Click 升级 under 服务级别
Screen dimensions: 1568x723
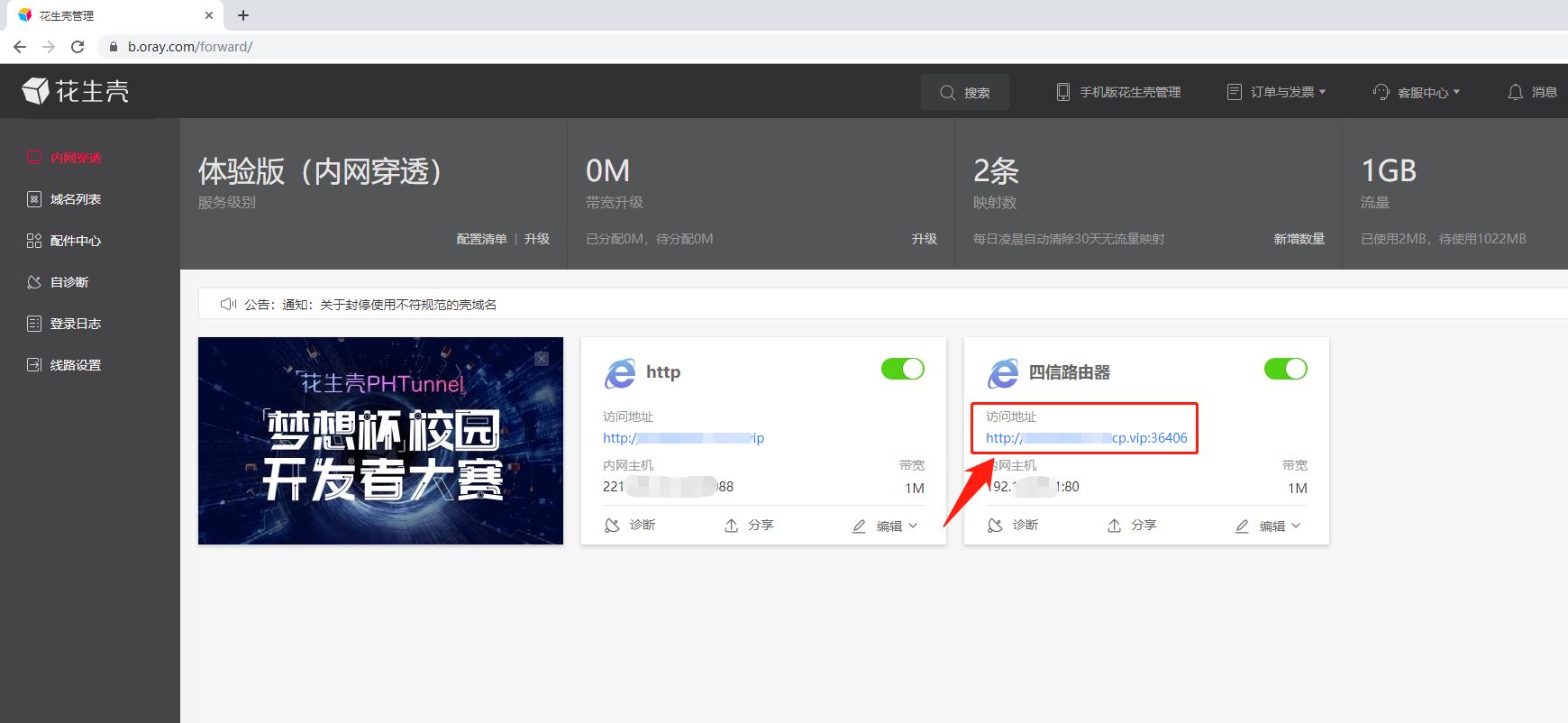point(537,239)
